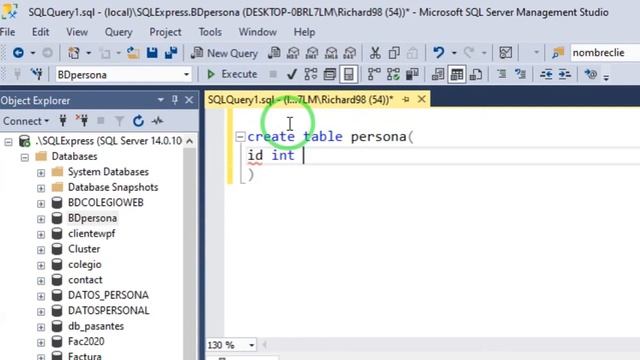Image resolution: width=640 pixels, height=360 pixels.
Task: Collapse the create table code block
Action: pos(240,137)
